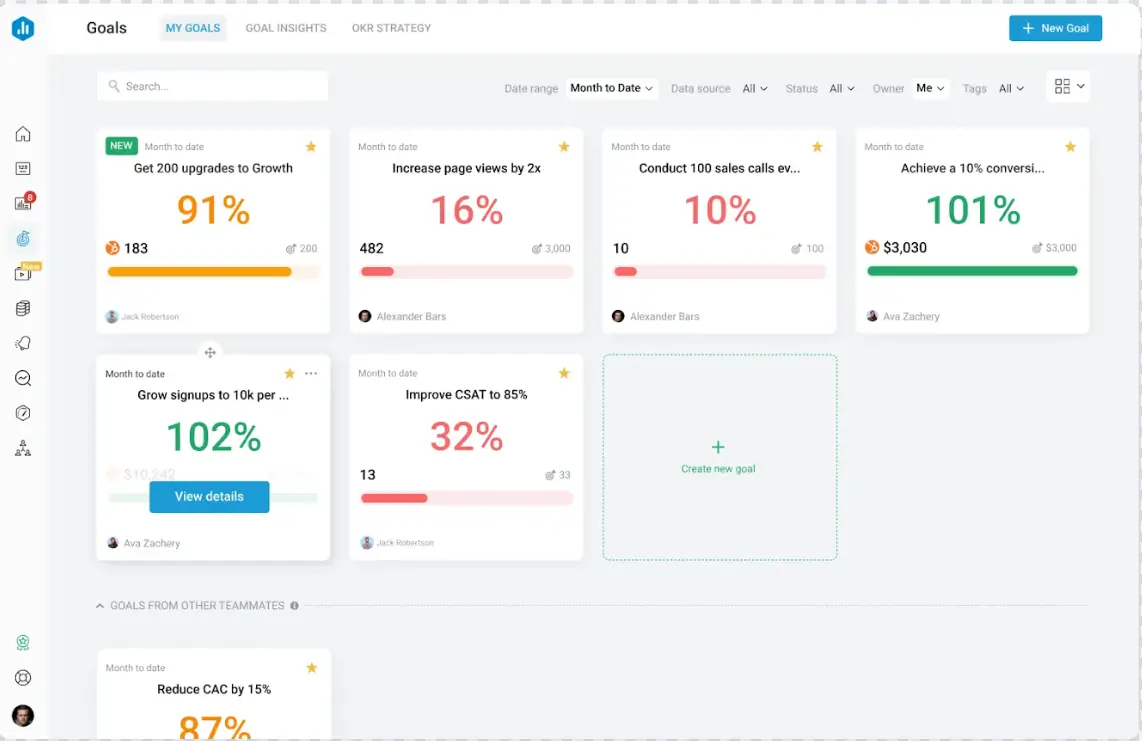Select the Goals target icon in the sidebar
Screen dimensions: 1142x741
[23, 238]
